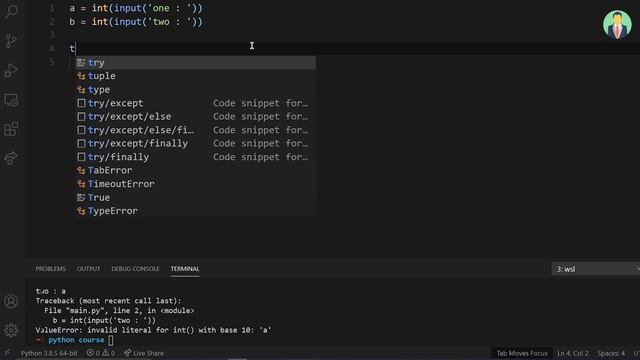Click 'Tab Moves Focus' status indicator

(522, 353)
